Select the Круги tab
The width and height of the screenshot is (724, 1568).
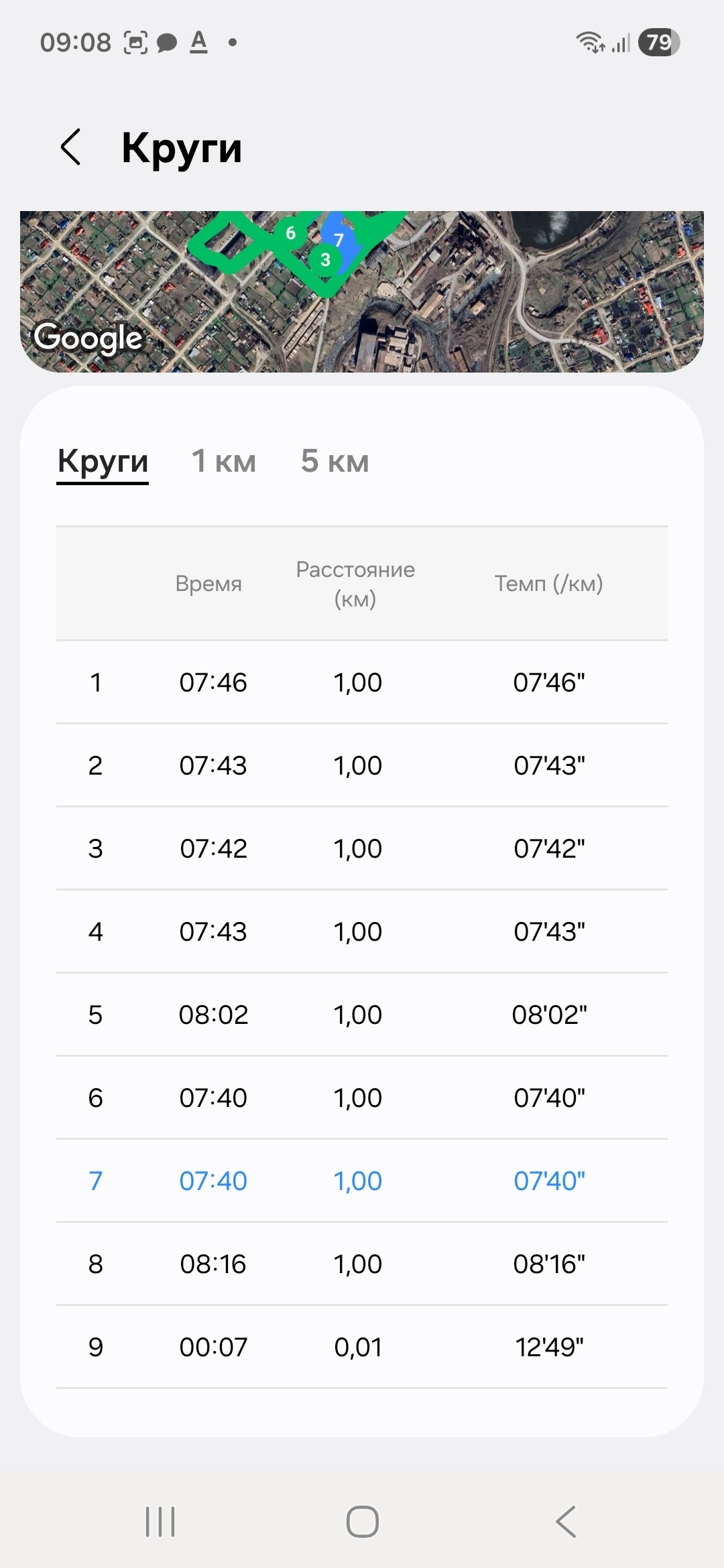click(x=103, y=462)
